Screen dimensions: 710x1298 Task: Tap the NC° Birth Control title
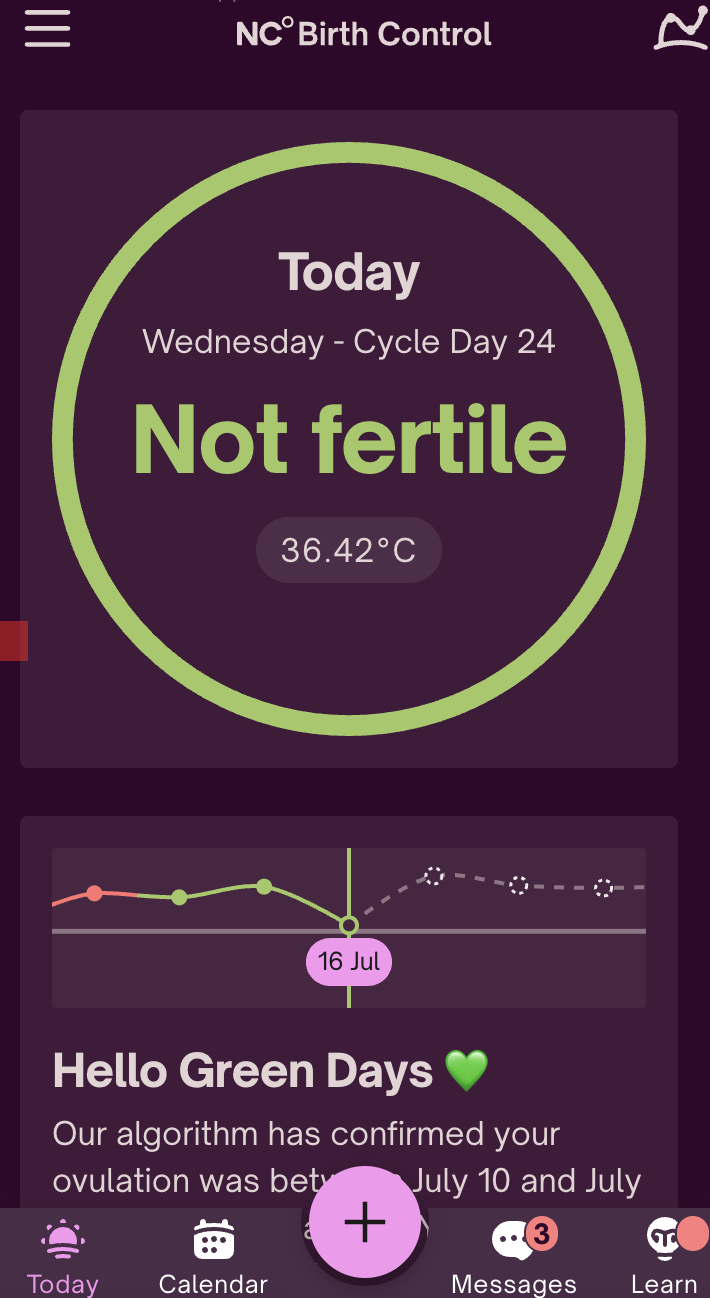click(364, 34)
